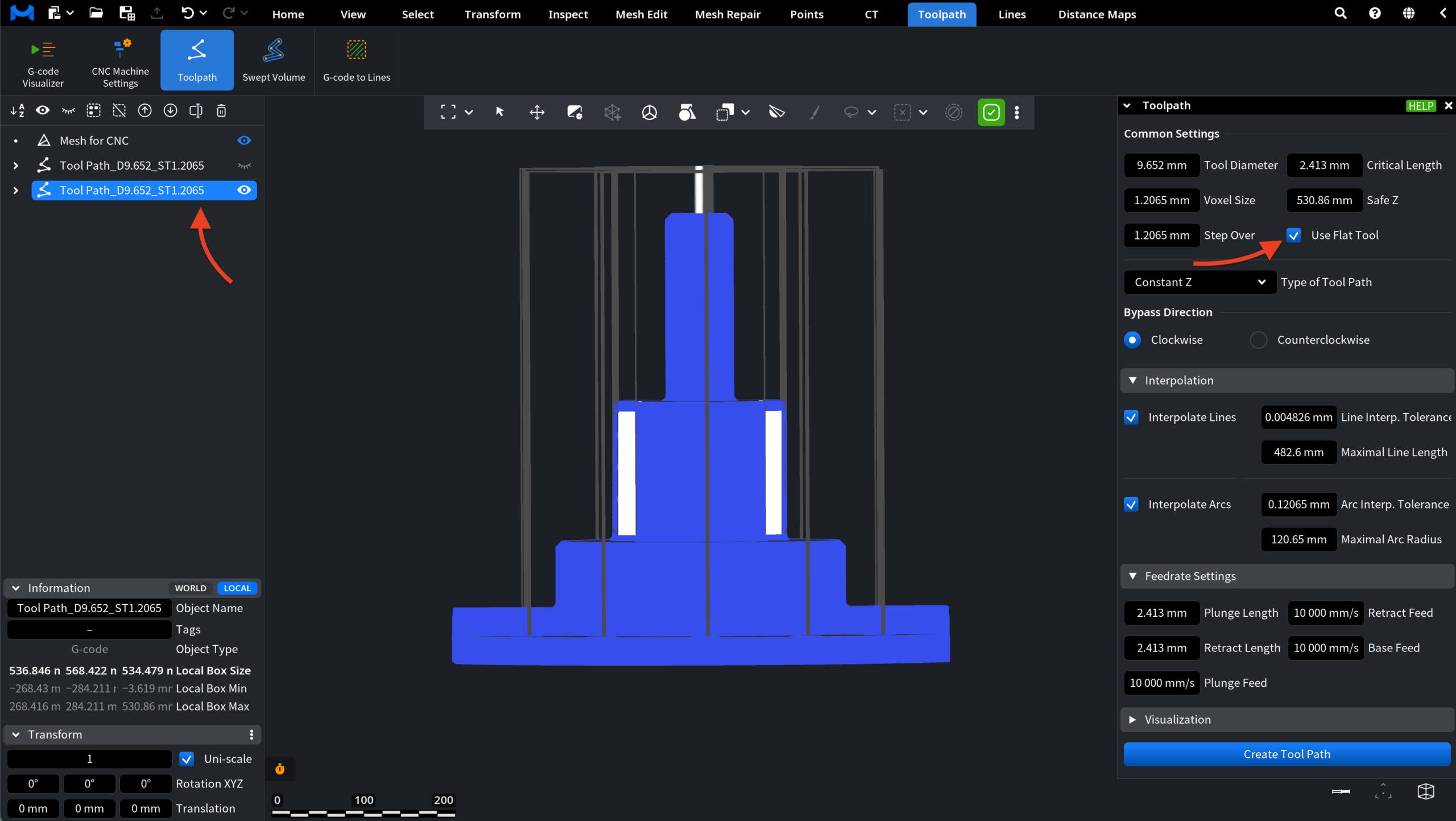
Task: Click the orange stopwatch icon in viewport
Action: (280, 769)
